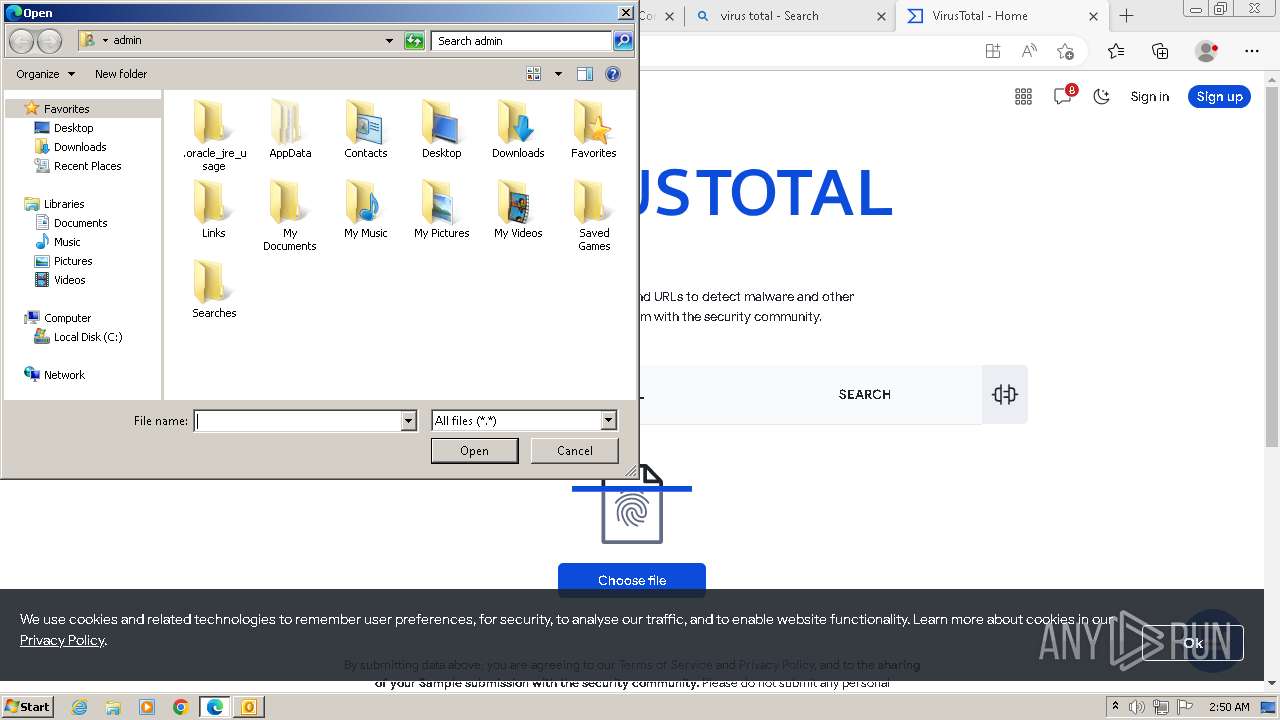This screenshot has width=1280, height=720.
Task: Select the Links folder
Action: point(214,209)
